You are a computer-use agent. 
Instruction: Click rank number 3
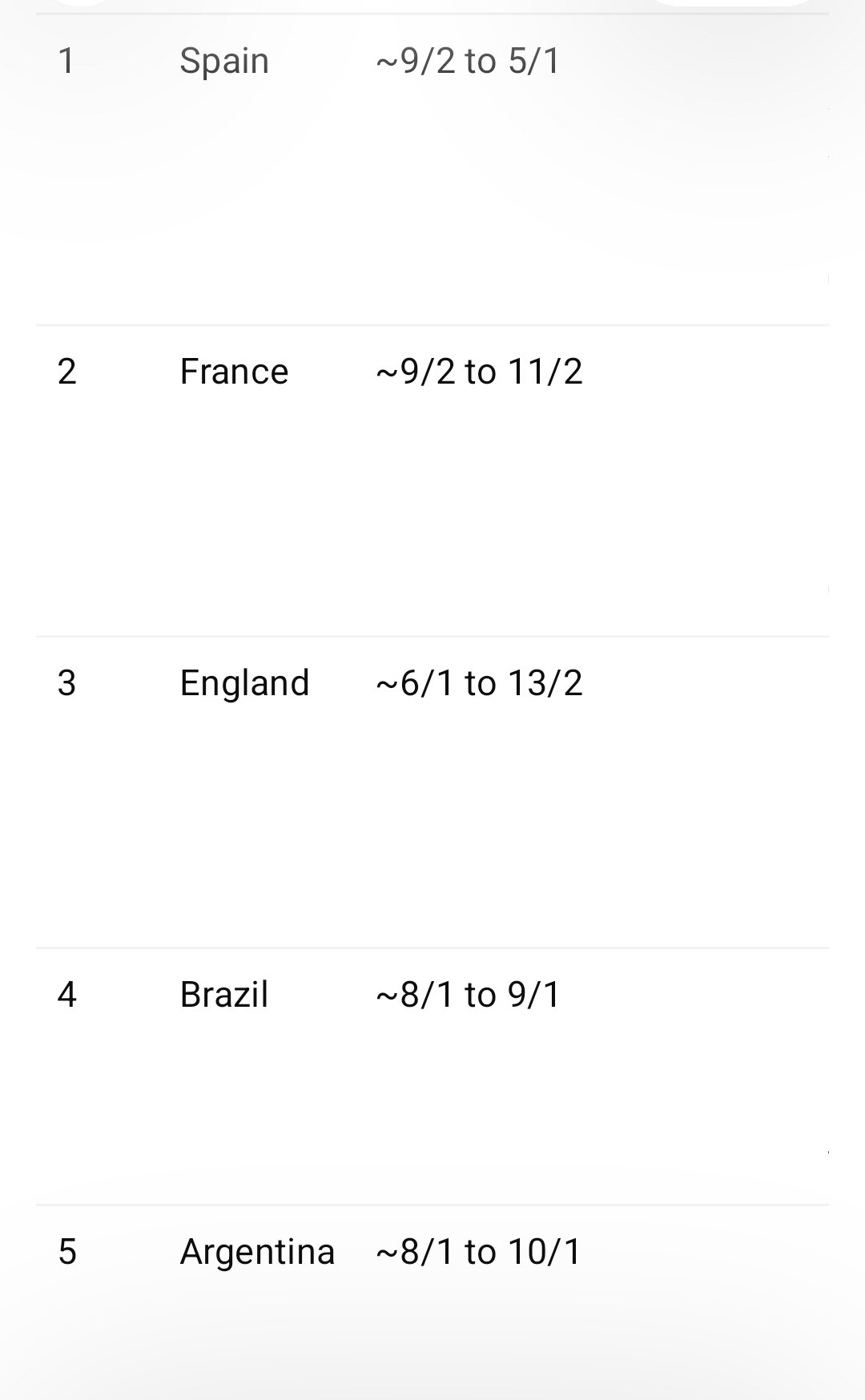[67, 683]
